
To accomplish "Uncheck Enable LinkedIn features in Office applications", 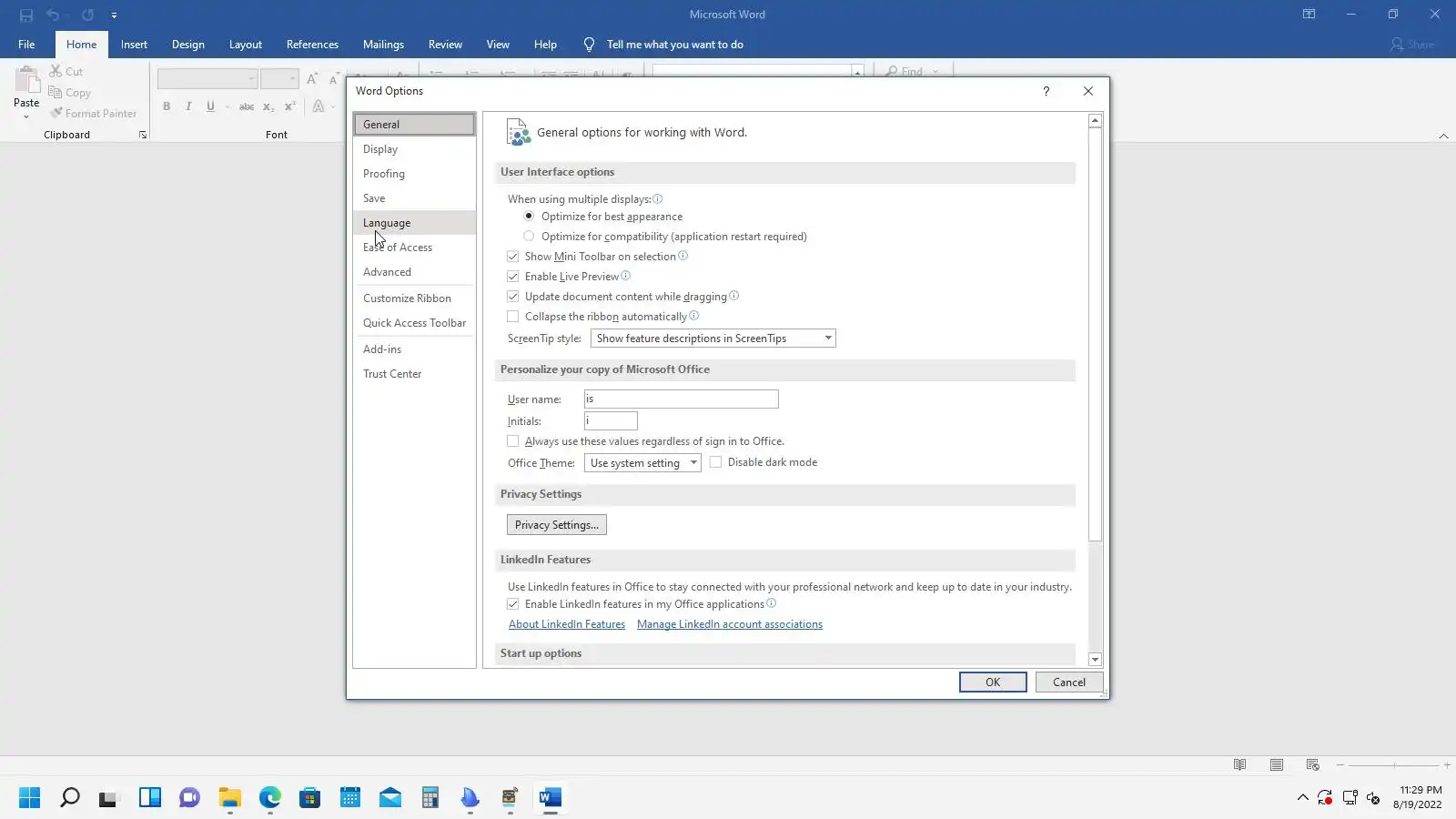I will pos(513,604).
